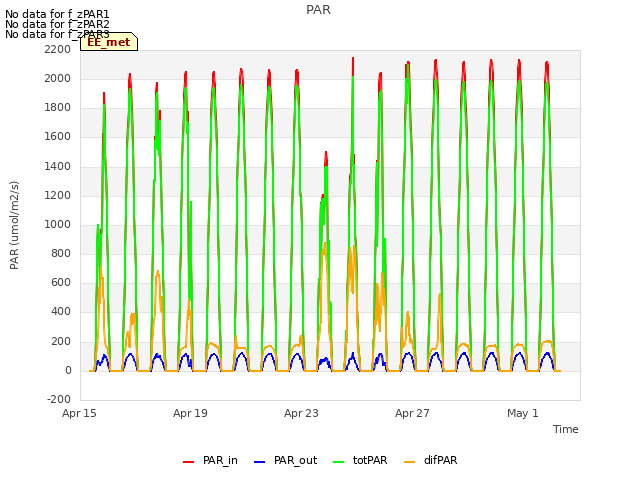Click the EE_met annotation box
Image resolution: width=640 pixels, height=480 pixels.
[x=109, y=42]
